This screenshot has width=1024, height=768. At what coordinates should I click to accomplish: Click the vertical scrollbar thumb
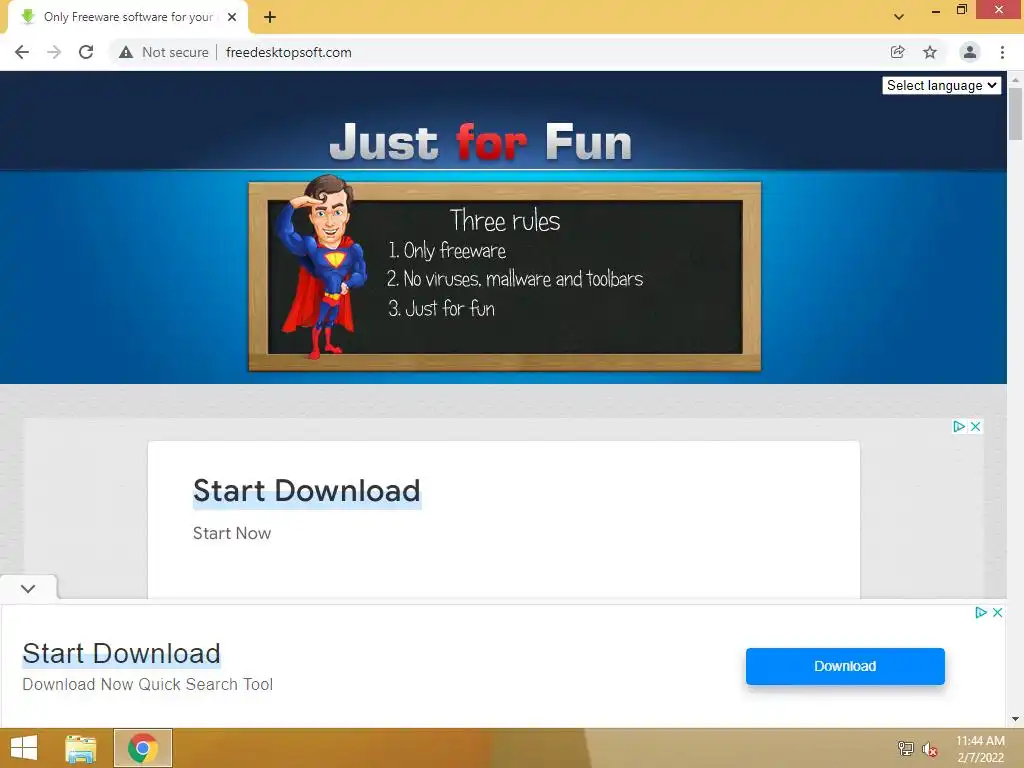(x=1015, y=114)
